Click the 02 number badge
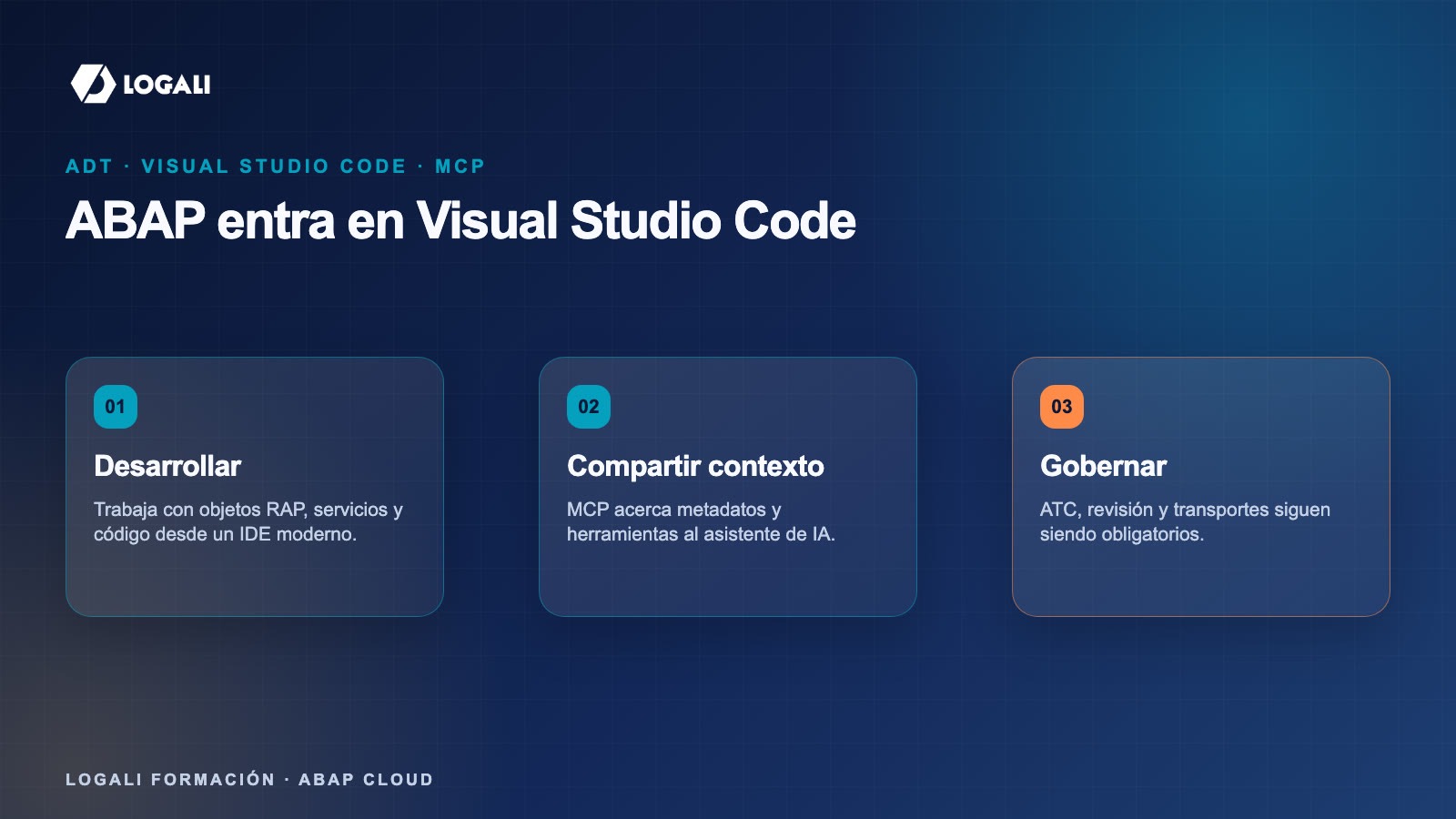Image resolution: width=1456 pixels, height=819 pixels. coord(589,407)
